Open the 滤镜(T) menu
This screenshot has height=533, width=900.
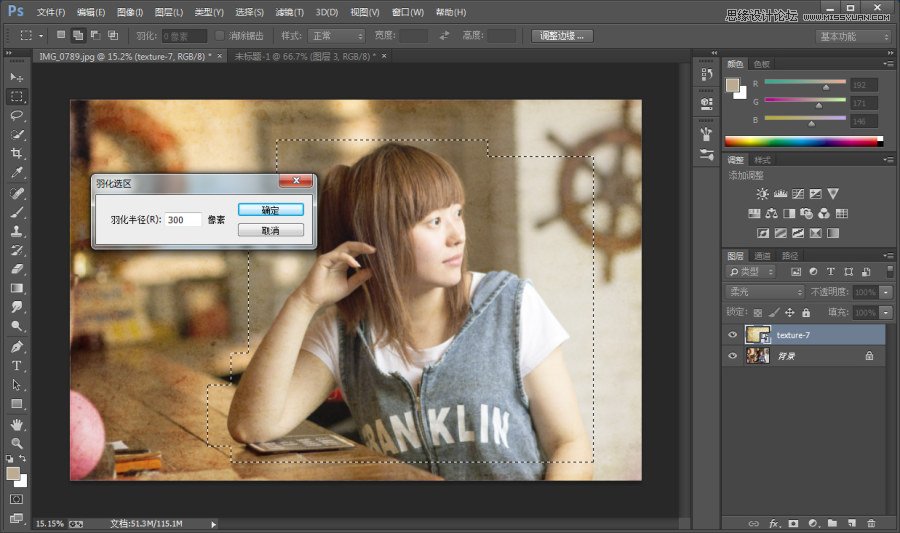point(289,12)
